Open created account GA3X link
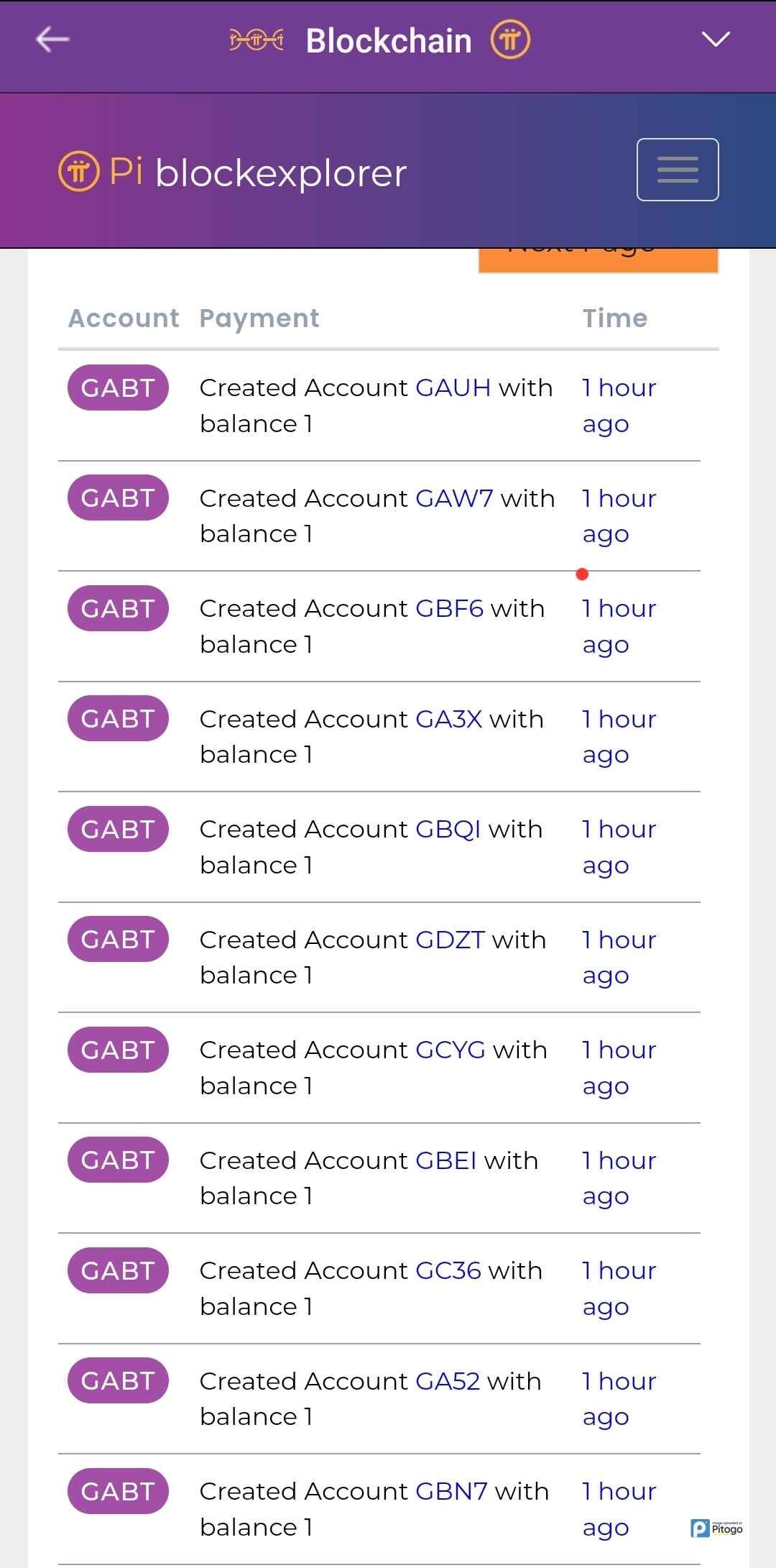 tap(448, 719)
